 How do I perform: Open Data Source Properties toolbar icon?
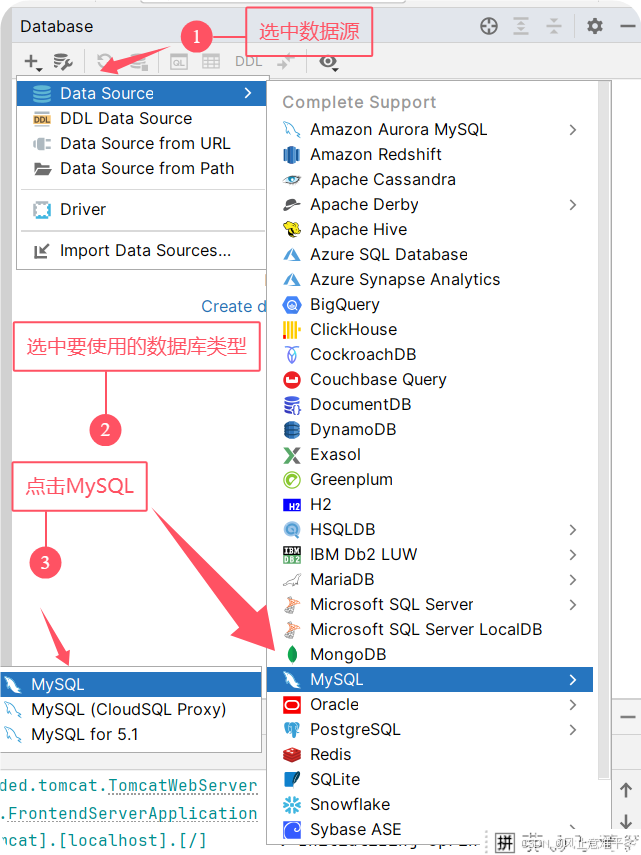(x=63, y=62)
